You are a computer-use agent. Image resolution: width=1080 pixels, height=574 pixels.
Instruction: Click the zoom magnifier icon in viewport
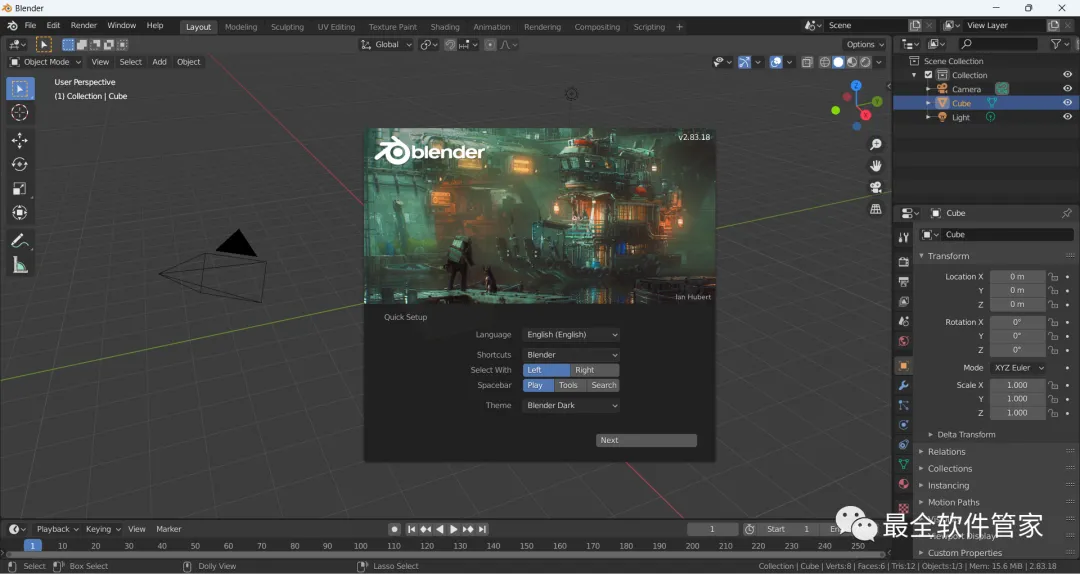pos(876,145)
